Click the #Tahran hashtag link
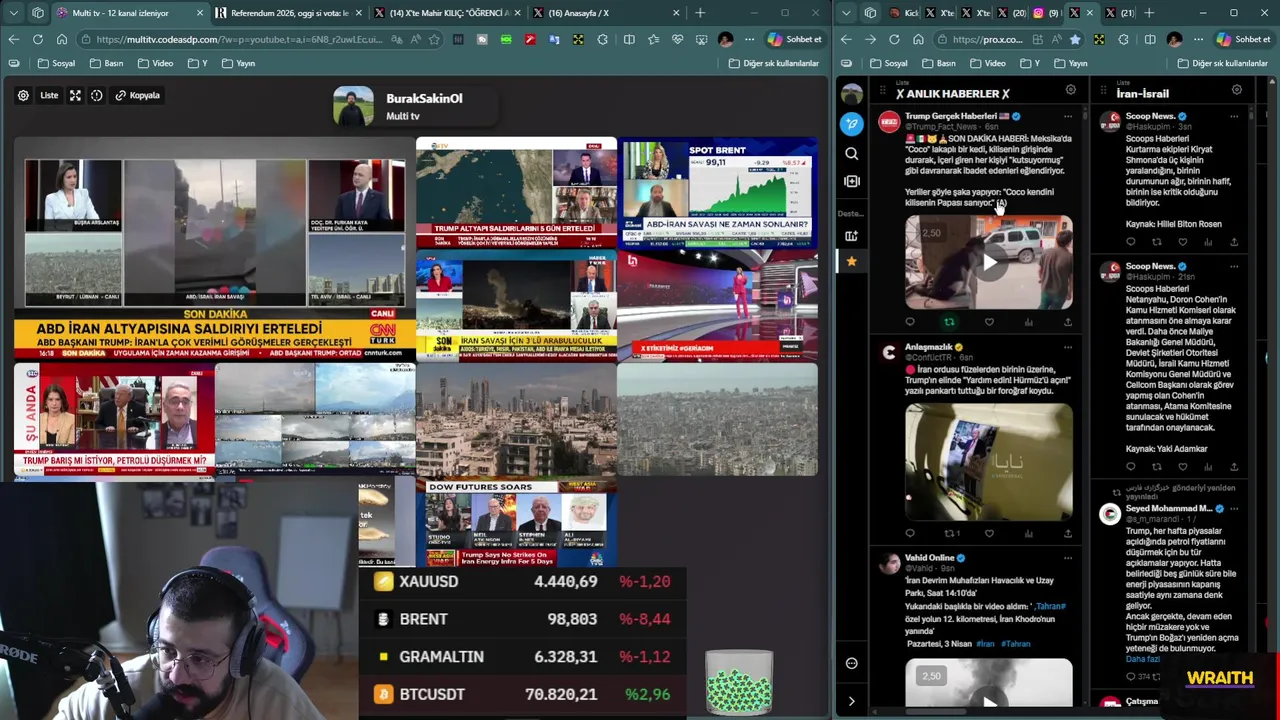The image size is (1280, 720). coord(1016,644)
